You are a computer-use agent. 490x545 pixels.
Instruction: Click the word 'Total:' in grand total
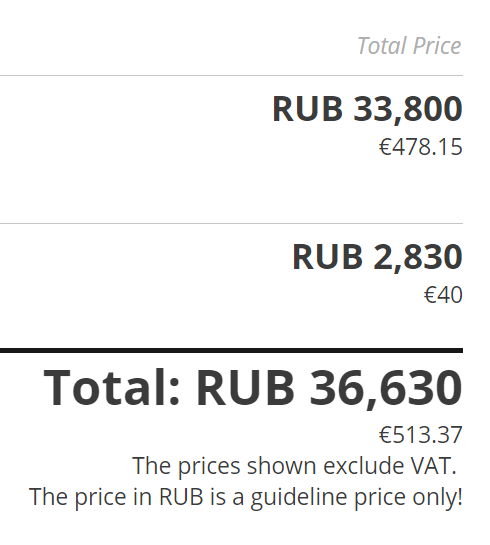coord(112,387)
